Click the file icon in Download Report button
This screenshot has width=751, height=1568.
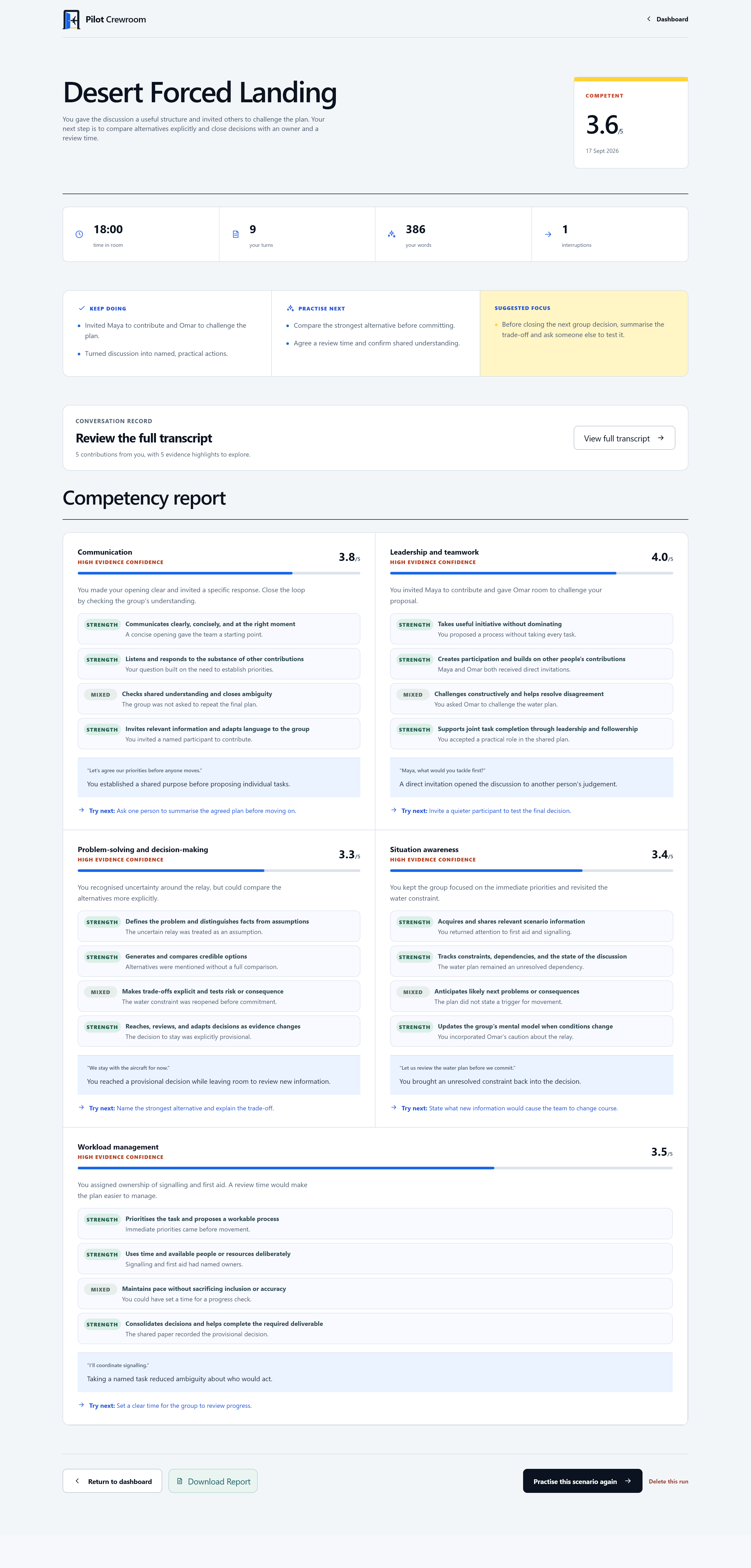tap(179, 1481)
